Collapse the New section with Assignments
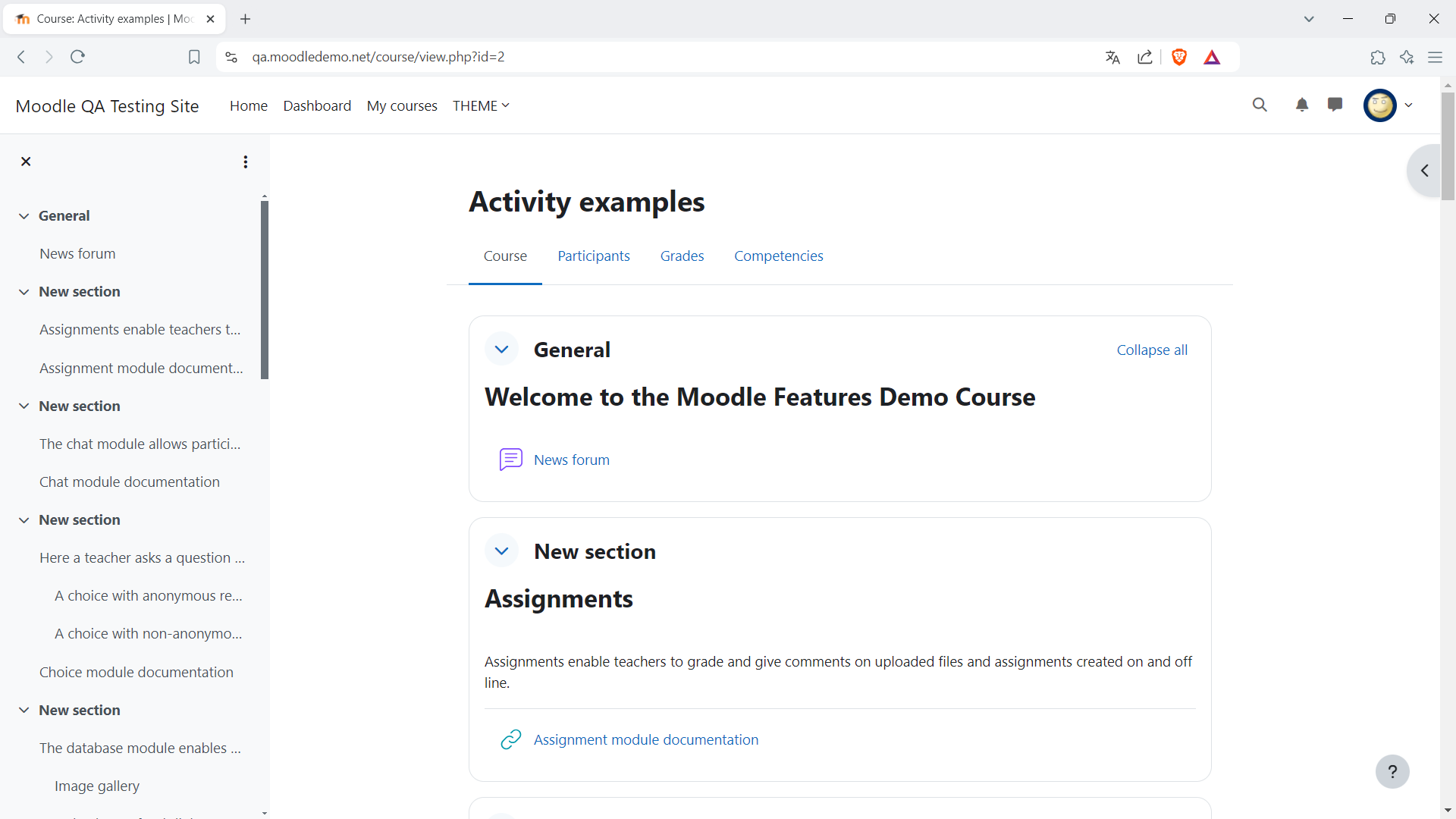 pos(501,551)
